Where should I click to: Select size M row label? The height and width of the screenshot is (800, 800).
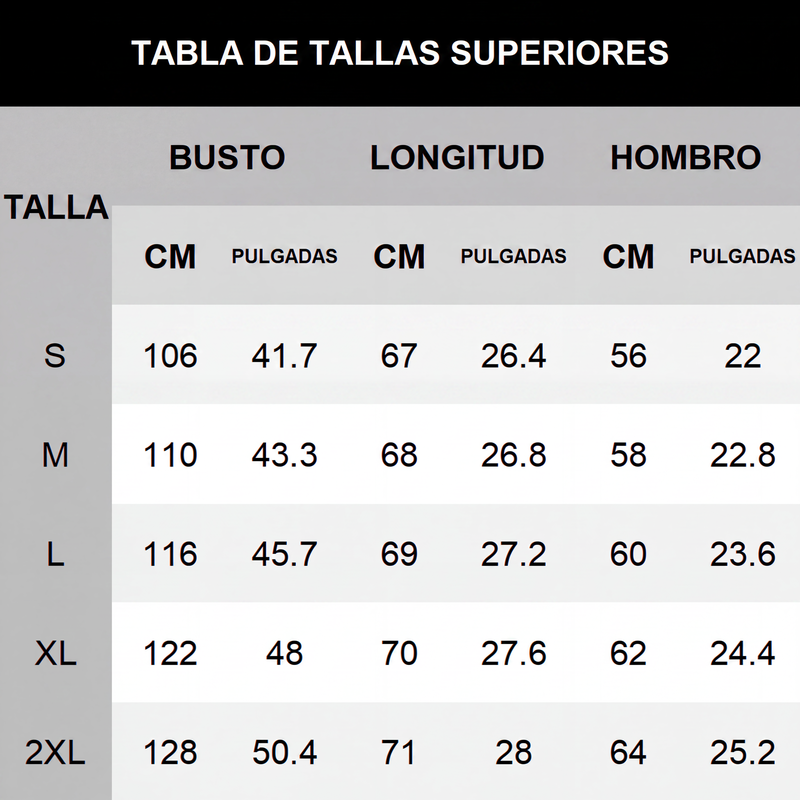point(55,455)
